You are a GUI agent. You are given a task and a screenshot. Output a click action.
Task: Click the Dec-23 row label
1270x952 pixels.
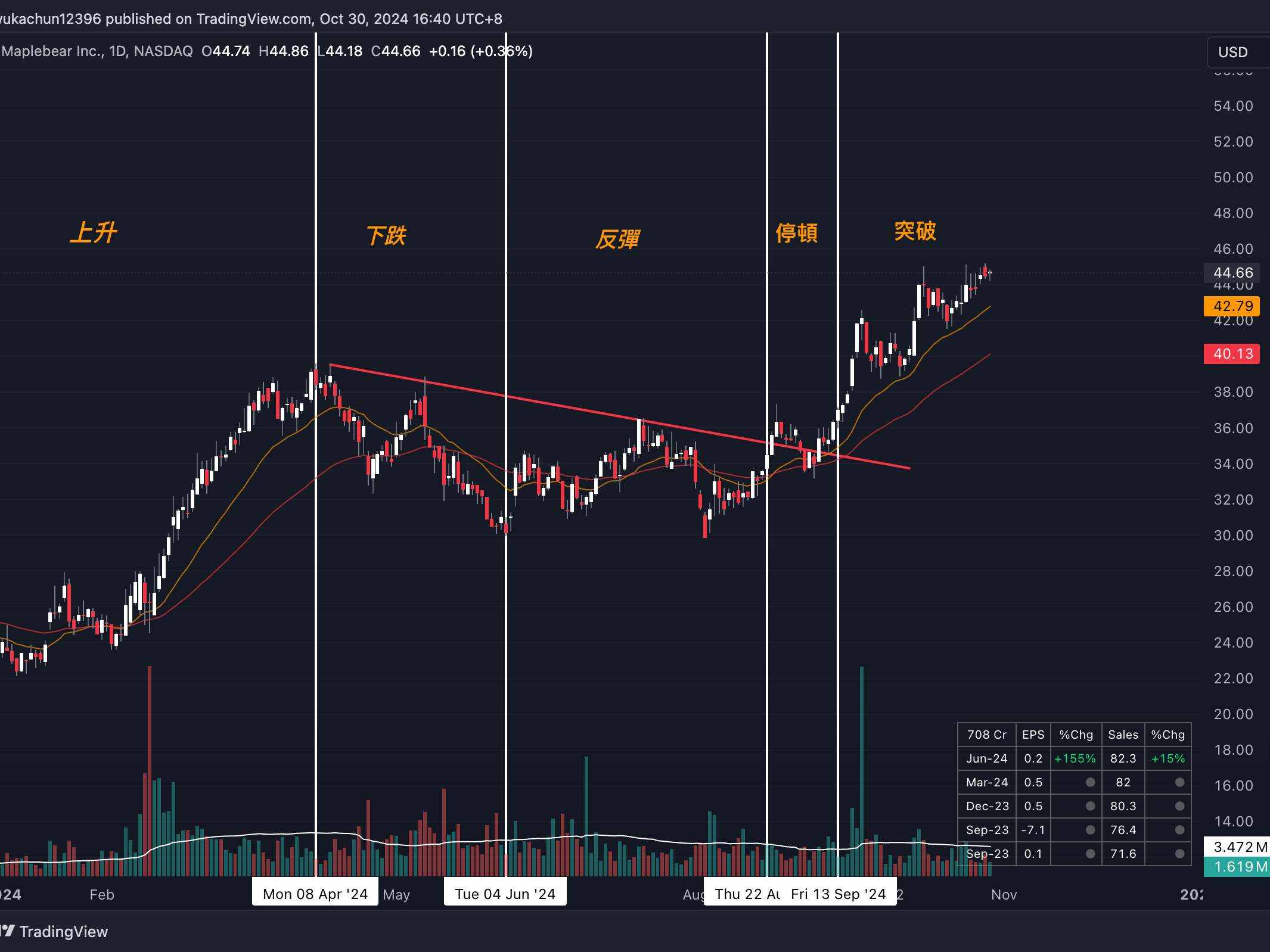pyautogui.click(x=986, y=806)
